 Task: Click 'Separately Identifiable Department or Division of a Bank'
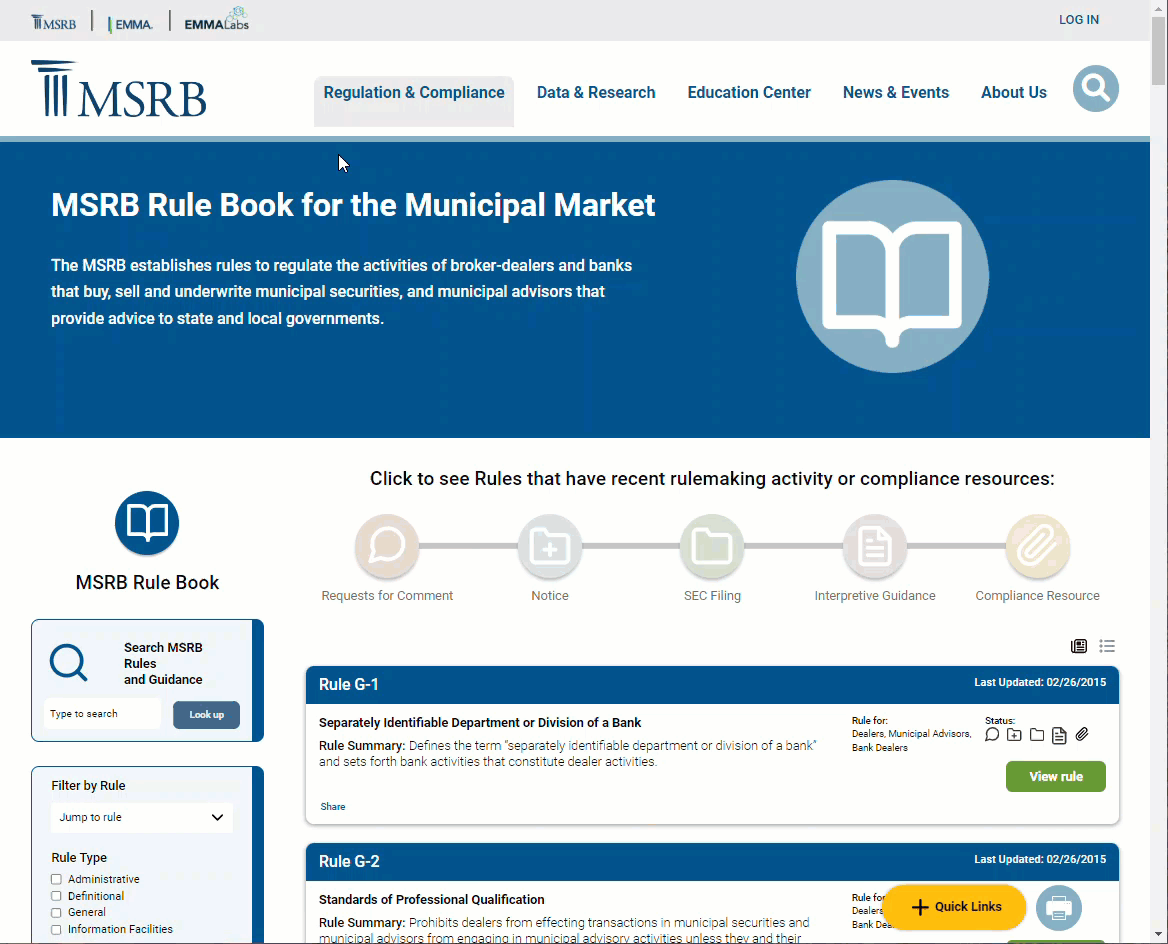pyautogui.click(x=480, y=723)
